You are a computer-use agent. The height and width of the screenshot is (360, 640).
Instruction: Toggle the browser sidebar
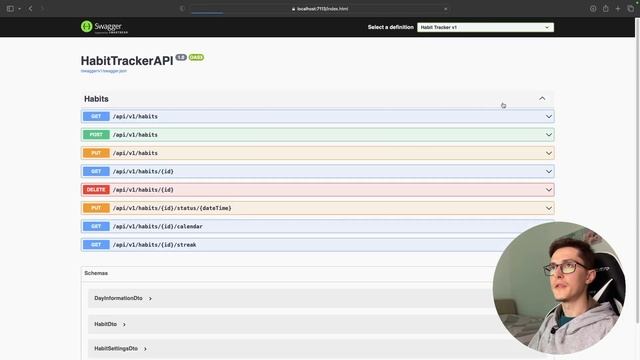pos(10,9)
